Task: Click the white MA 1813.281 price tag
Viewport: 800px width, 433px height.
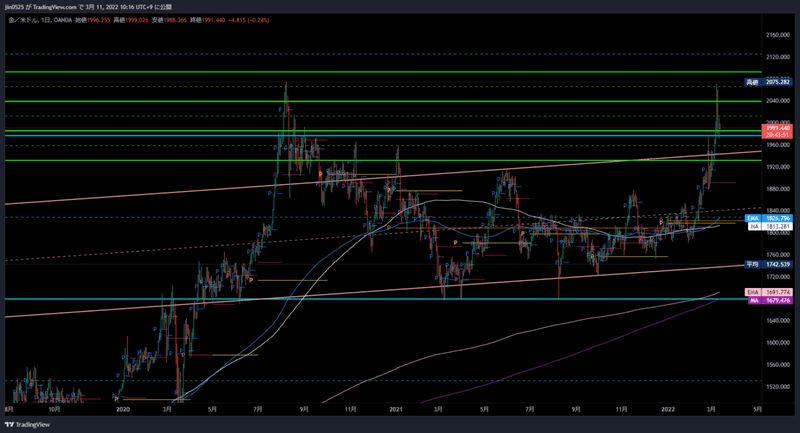Action: pos(769,226)
